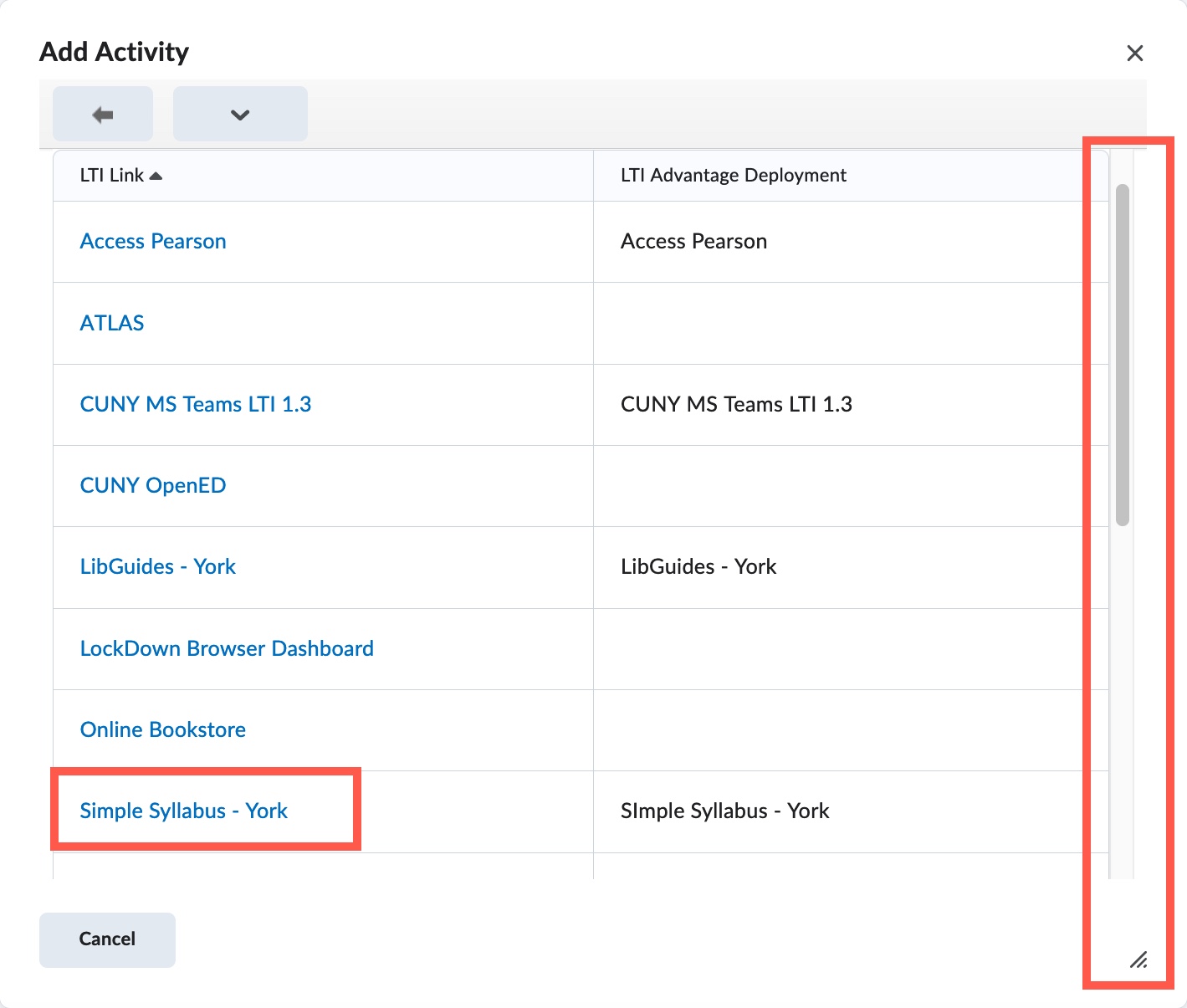Choose the LibGuides - York link
This screenshot has height=1008, width=1187.
[x=158, y=566]
